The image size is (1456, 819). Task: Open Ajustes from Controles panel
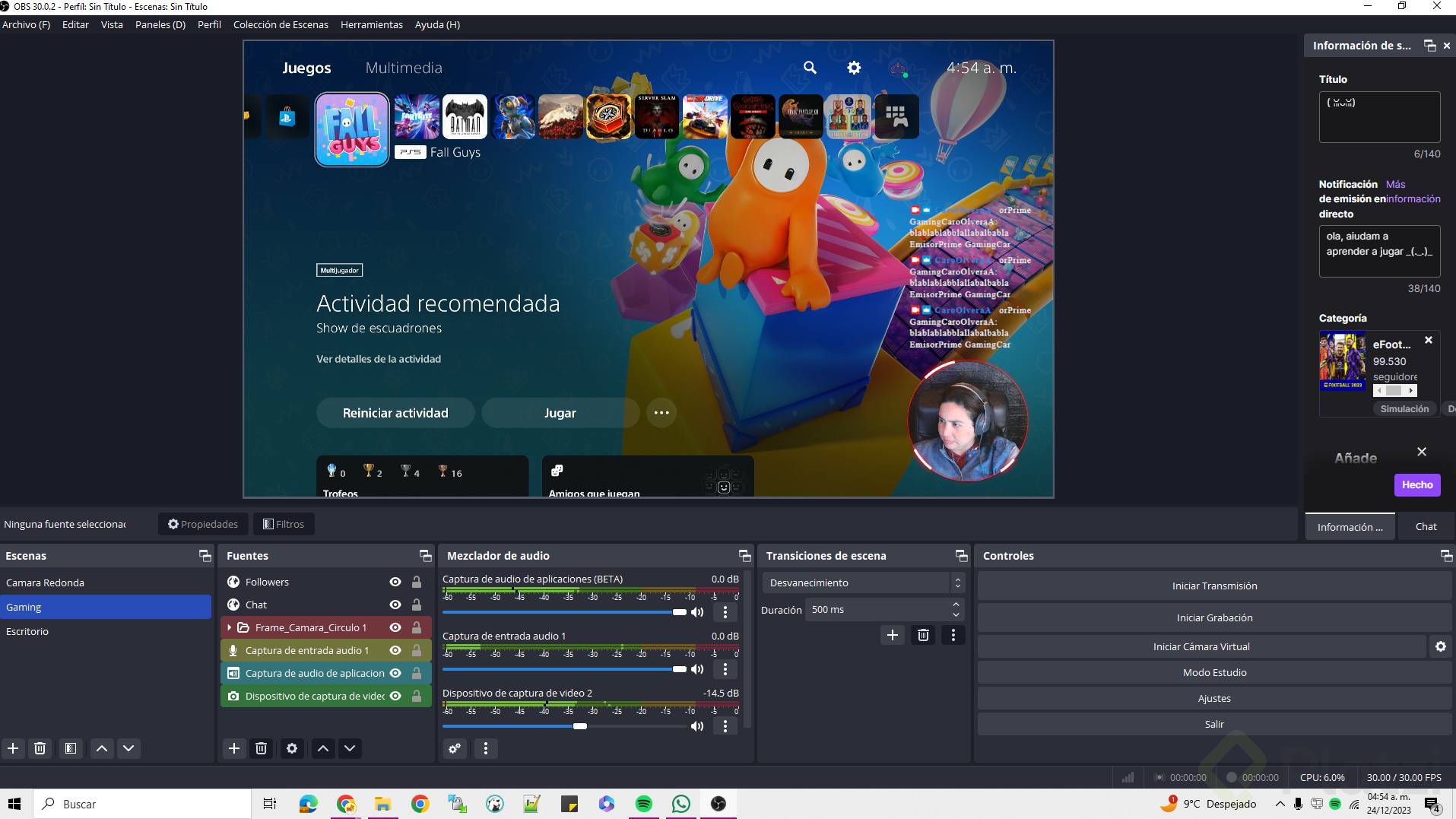tap(1214, 698)
